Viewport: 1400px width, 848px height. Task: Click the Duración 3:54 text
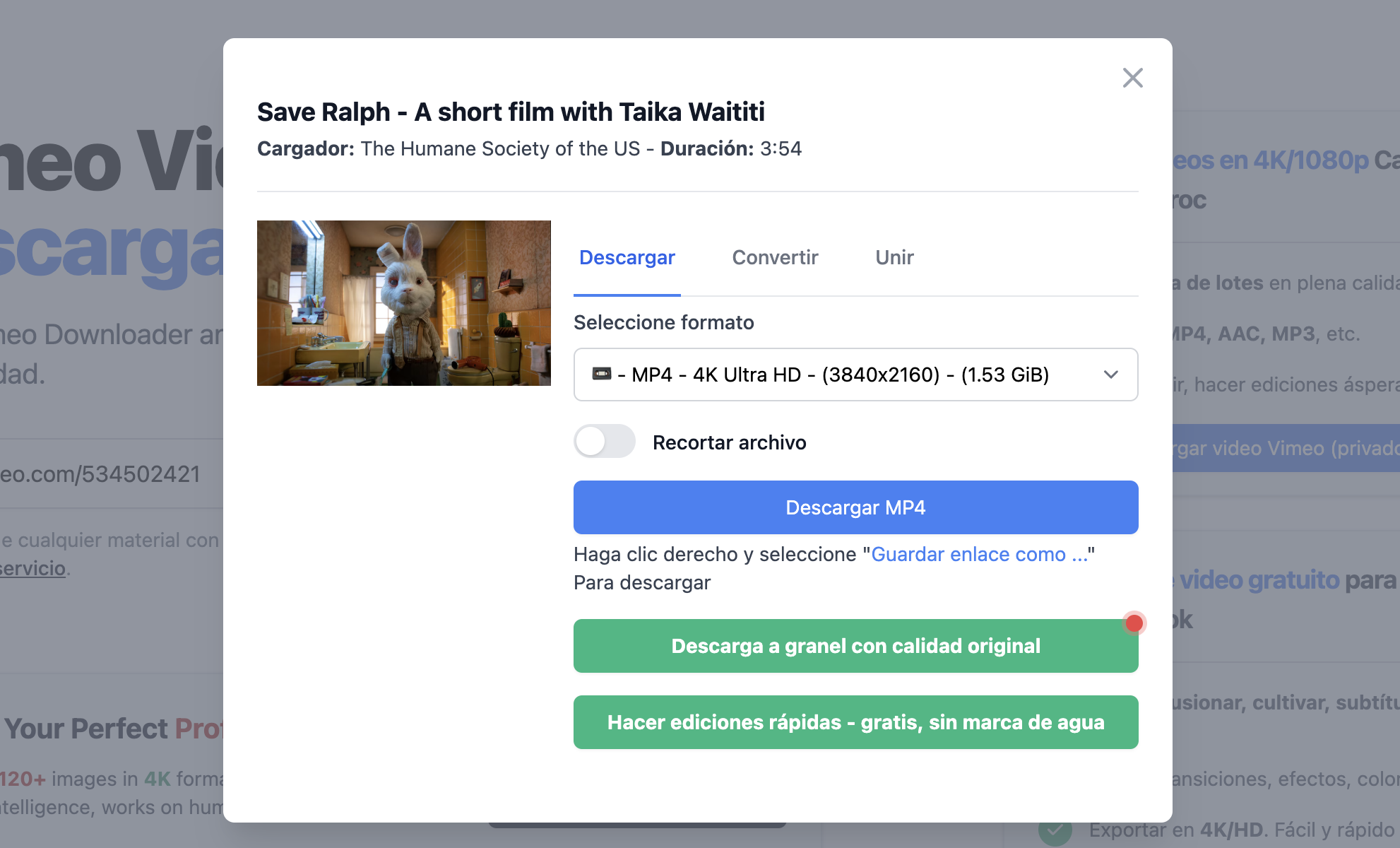point(731,149)
